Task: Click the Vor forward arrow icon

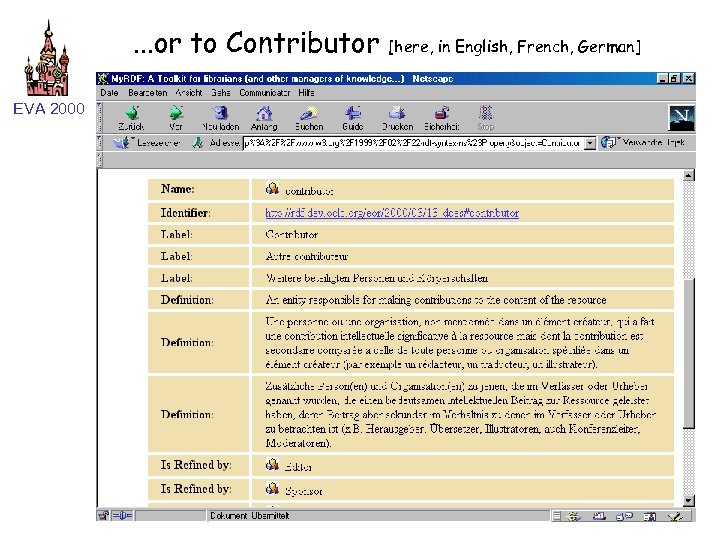Action: point(176,112)
